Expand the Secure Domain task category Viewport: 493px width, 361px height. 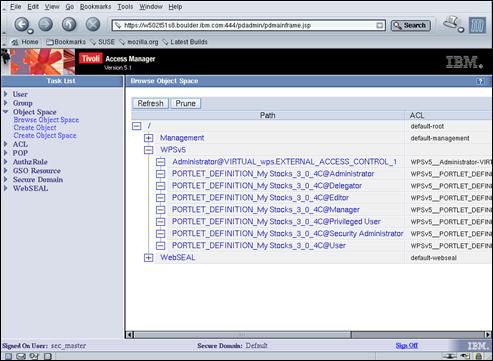click(x=6, y=179)
